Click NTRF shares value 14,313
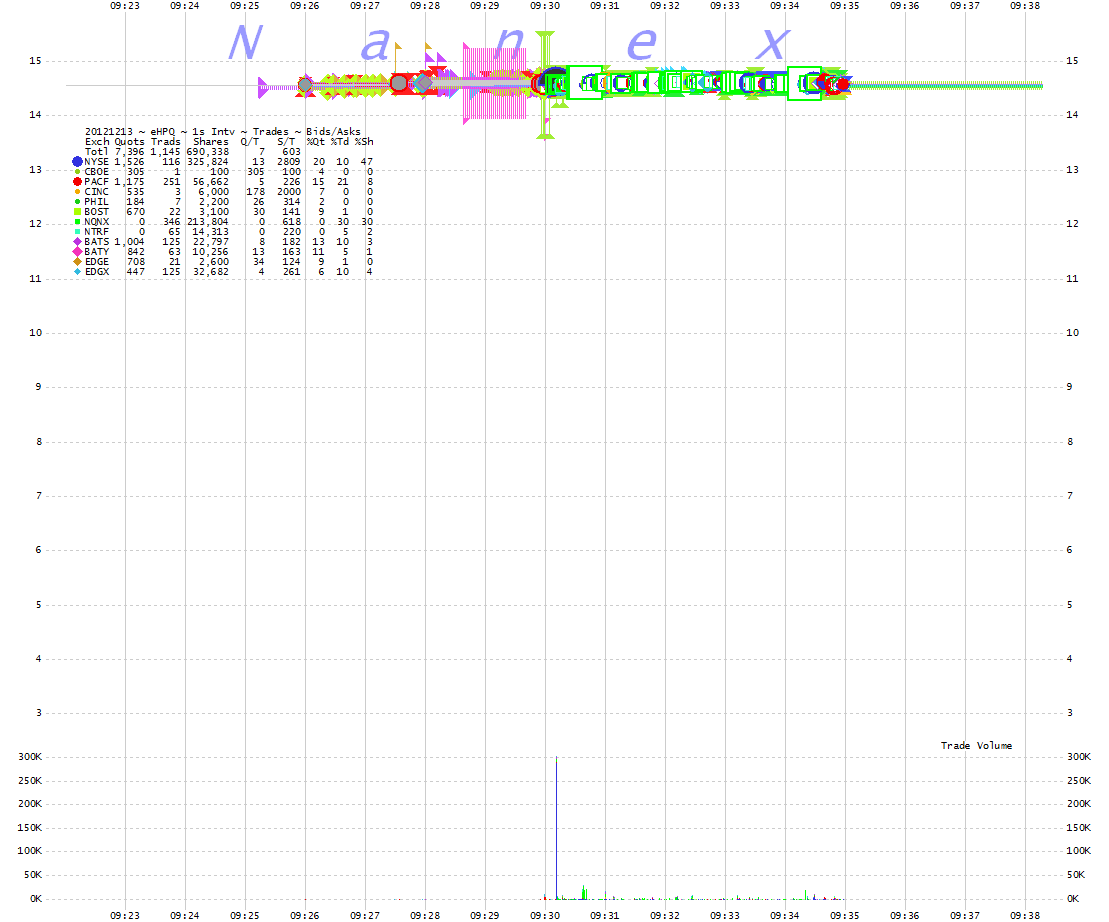Image resolution: width=1109 pixels, height=922 pixels. tap(211, 232)
